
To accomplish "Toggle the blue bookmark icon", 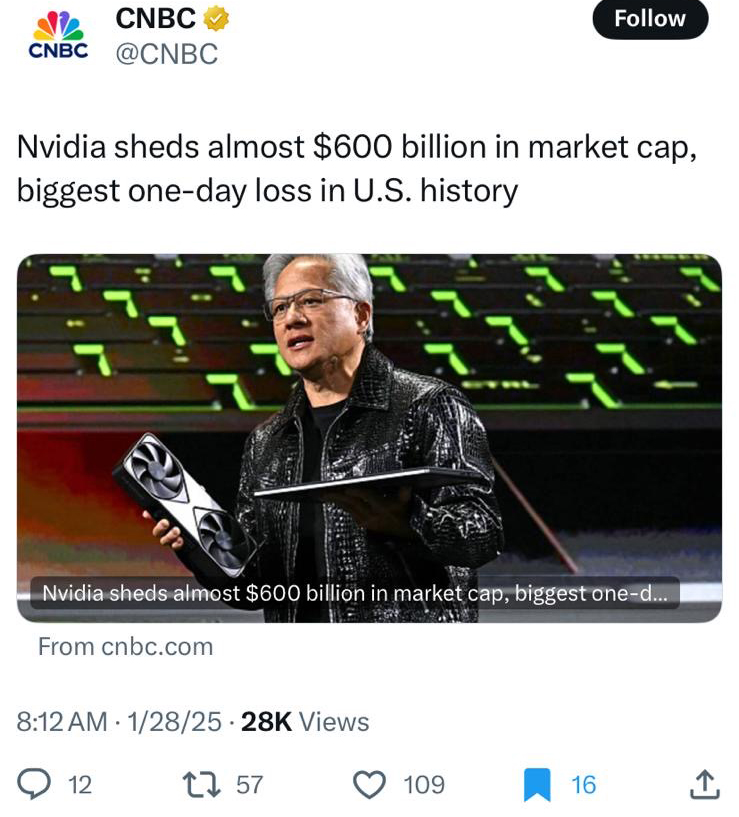I will 537,784.
